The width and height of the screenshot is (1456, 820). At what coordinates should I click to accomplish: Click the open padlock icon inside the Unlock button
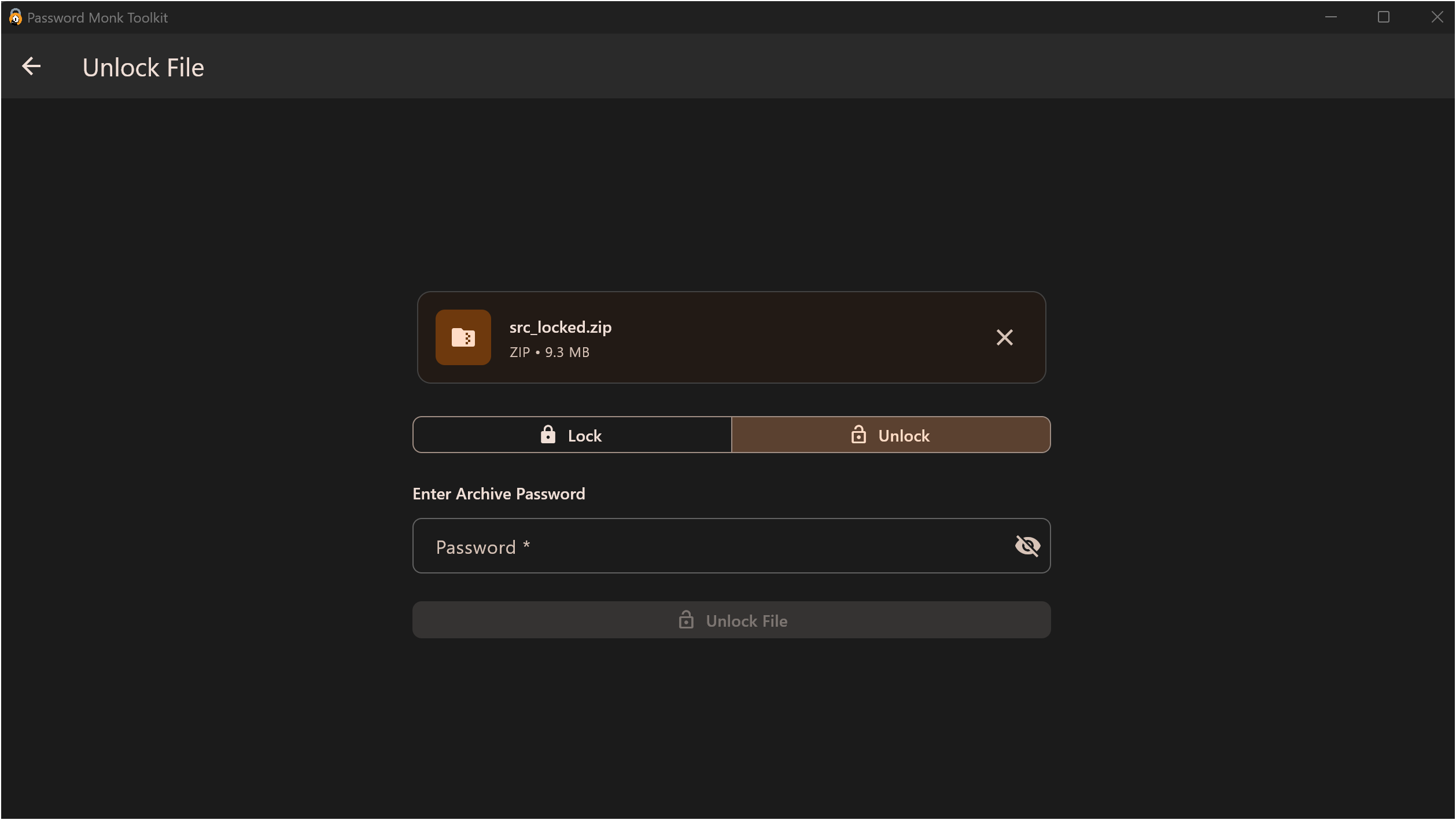point(858,435)
